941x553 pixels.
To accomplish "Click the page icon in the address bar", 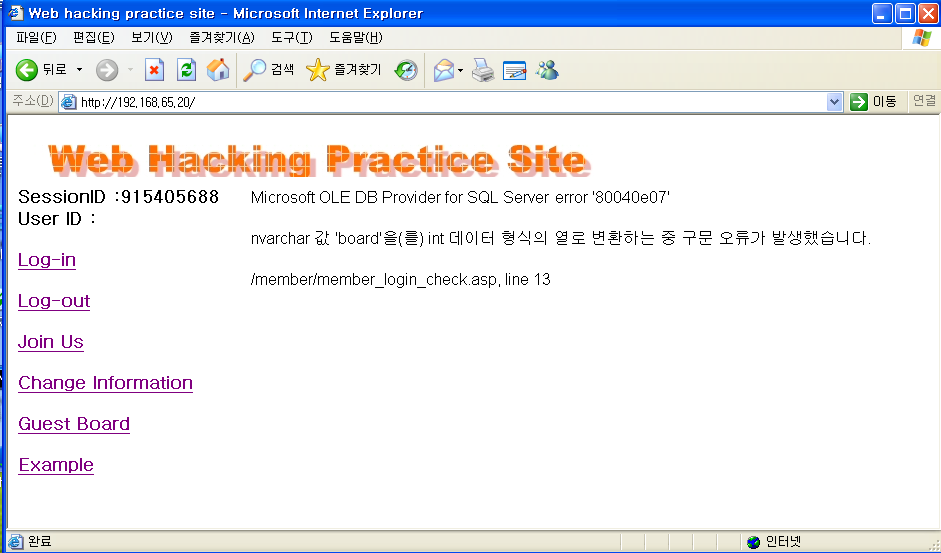I will click(69, 102).
